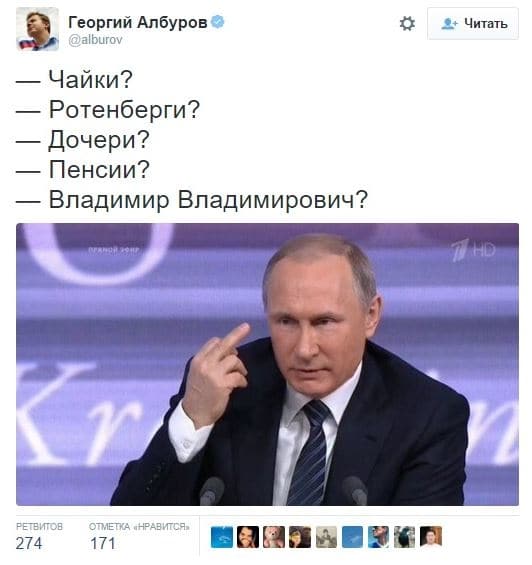The image size is (532, 565).
Task: Click the follow person icon inside Читать
Action: click(449, 24)
